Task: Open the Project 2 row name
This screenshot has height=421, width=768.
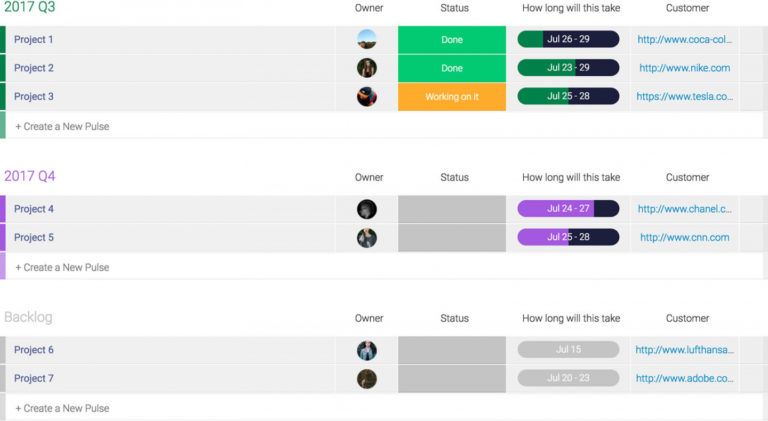Action: 34,68
